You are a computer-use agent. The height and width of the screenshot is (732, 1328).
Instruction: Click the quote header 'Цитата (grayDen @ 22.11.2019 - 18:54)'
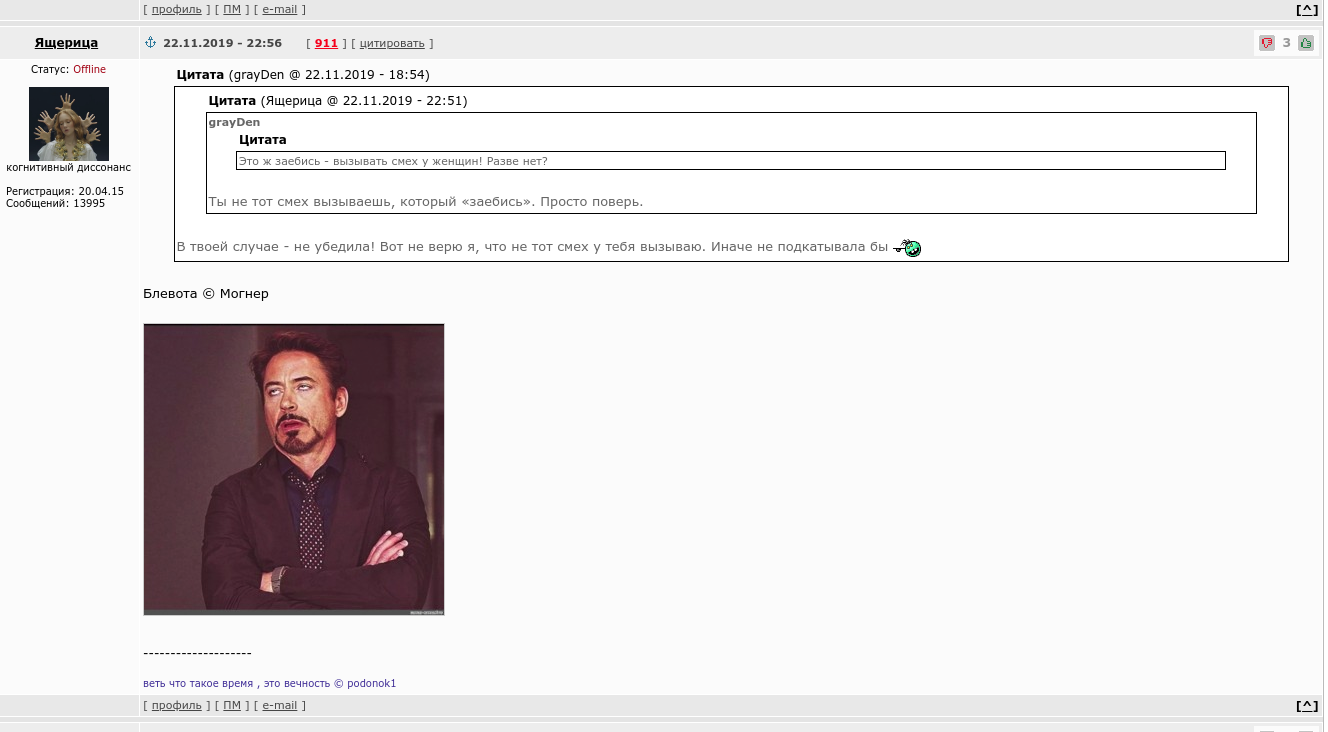[303, 75]
